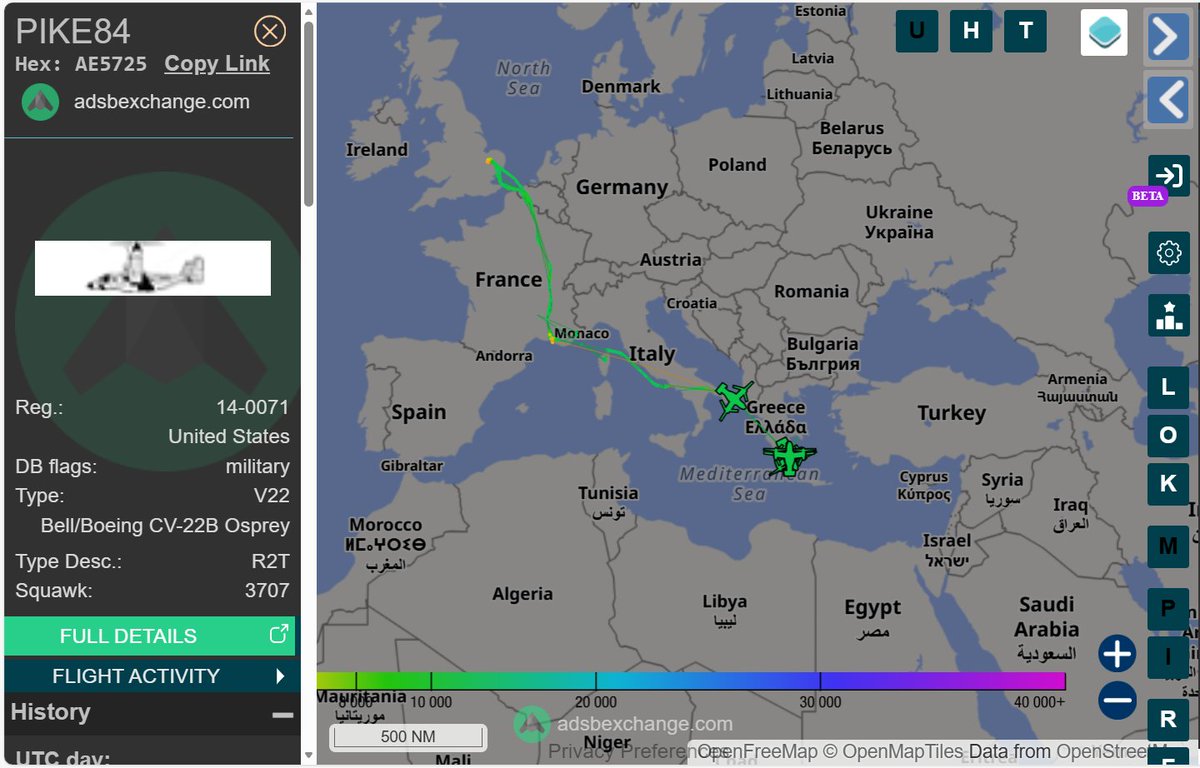Image resolution: width=1200 pixels, height=768 pixels.
Task: Click the adsbexchange.com logo in sidebar
Action: pos(41,102)
